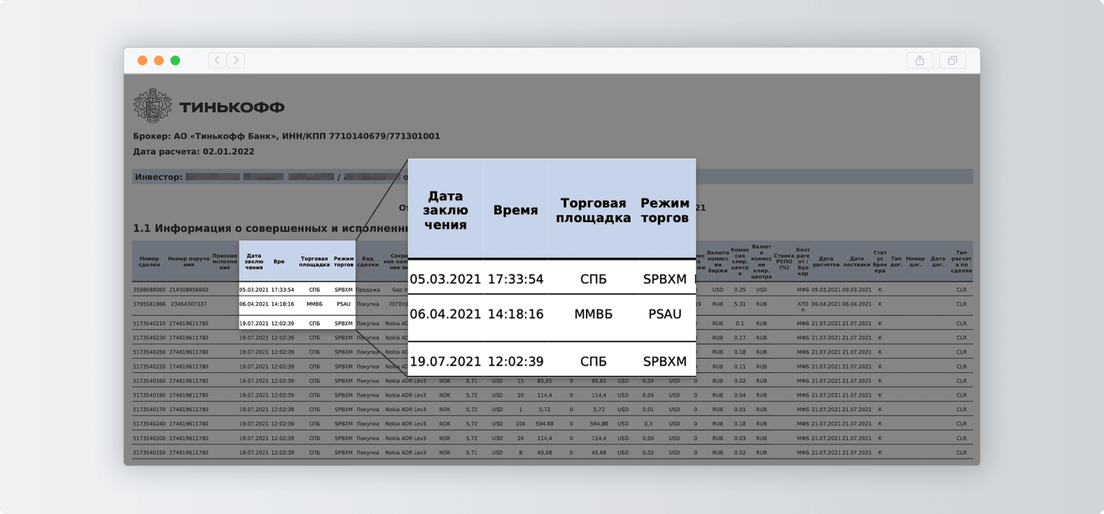Click the 'Дата расчетов' column header
This screenshot has width=1104, height=514.
tap(825, 261)
